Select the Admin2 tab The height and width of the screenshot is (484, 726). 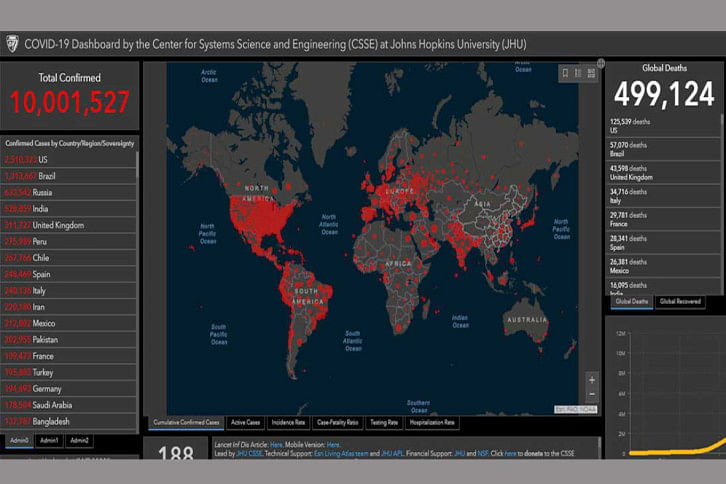79,440
